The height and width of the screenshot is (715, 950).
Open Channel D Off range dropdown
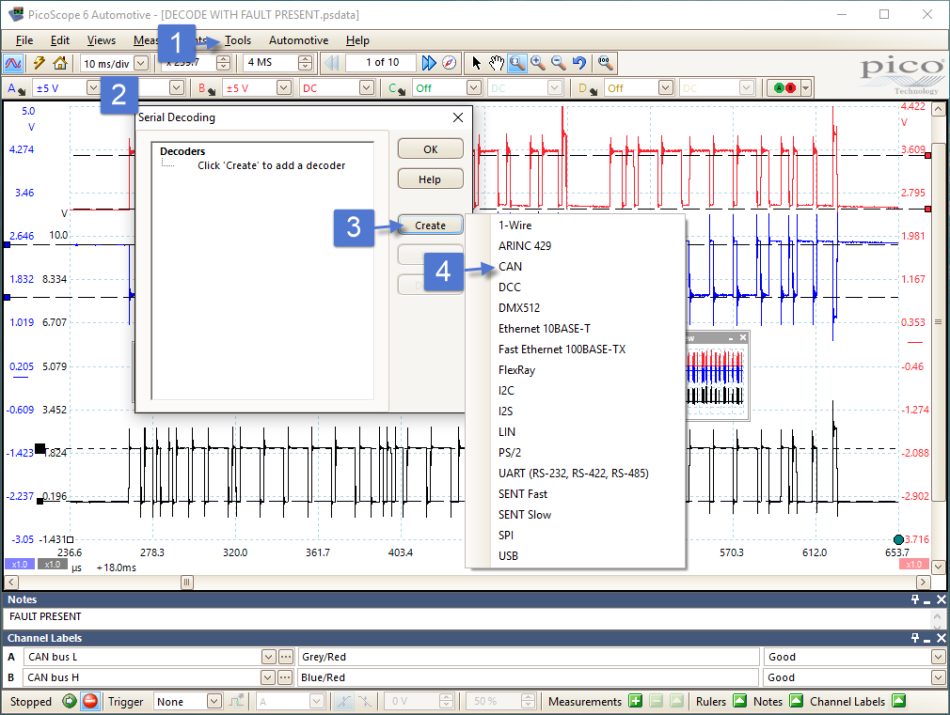(665, 88)
